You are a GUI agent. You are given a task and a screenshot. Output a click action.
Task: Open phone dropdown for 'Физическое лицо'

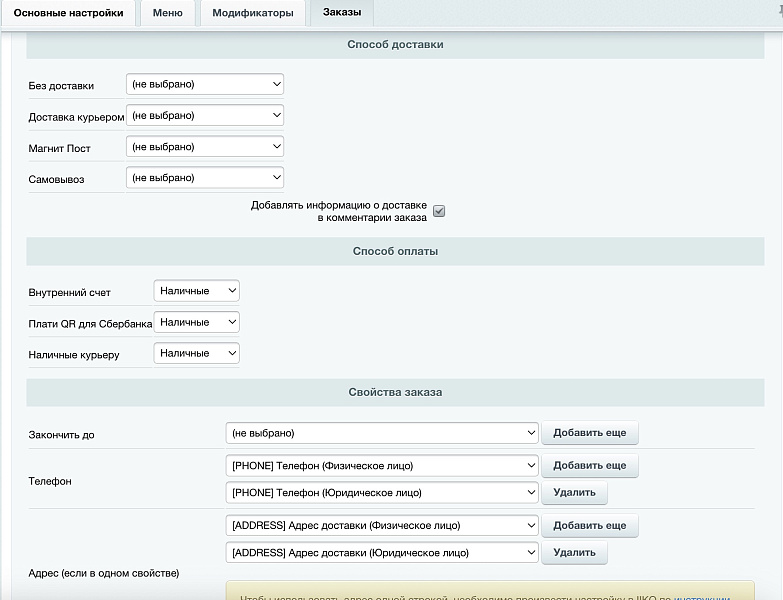coord(382,466)
